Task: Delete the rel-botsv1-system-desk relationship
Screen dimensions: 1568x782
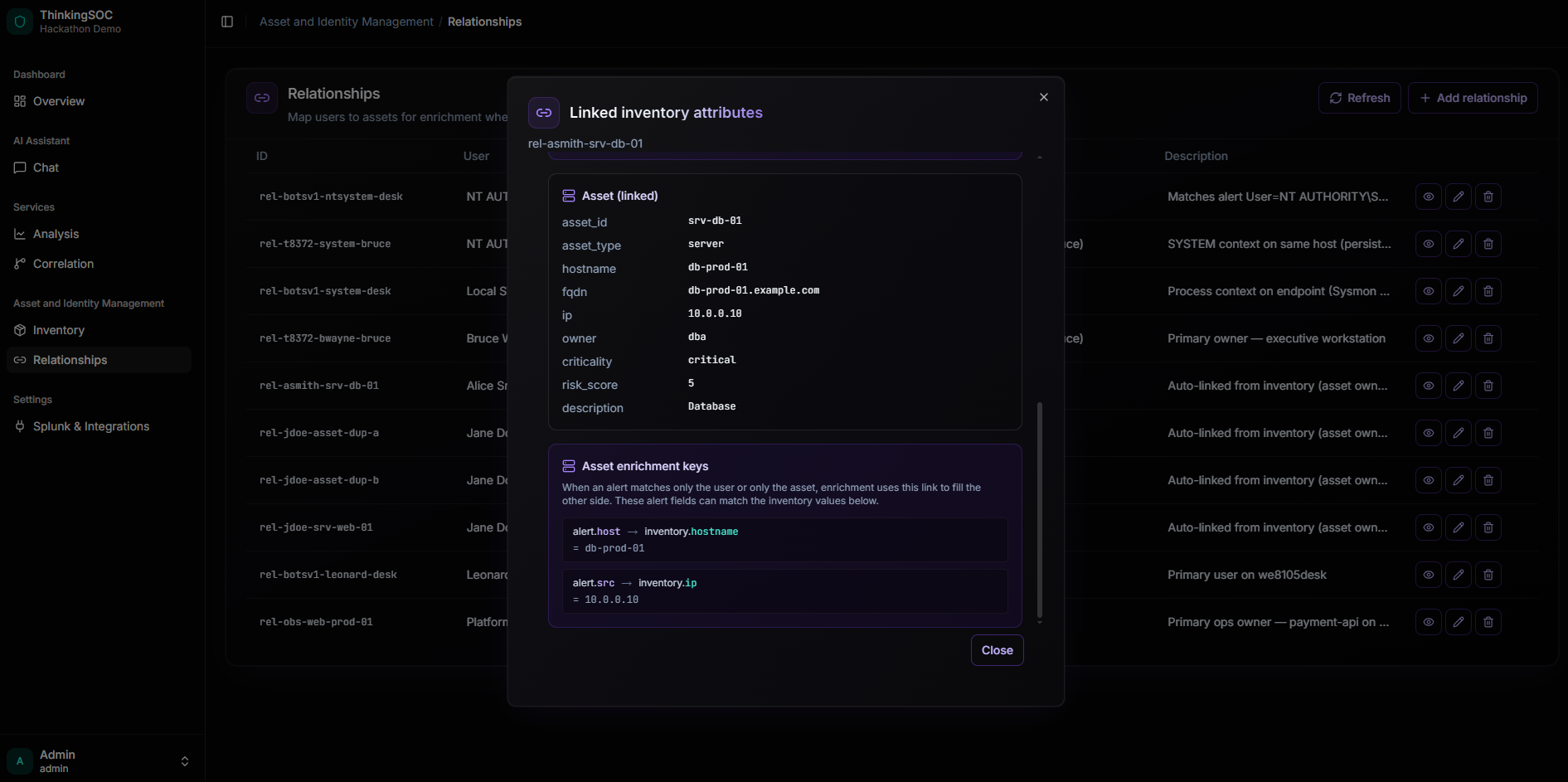Action: [x=1488, y=291]
